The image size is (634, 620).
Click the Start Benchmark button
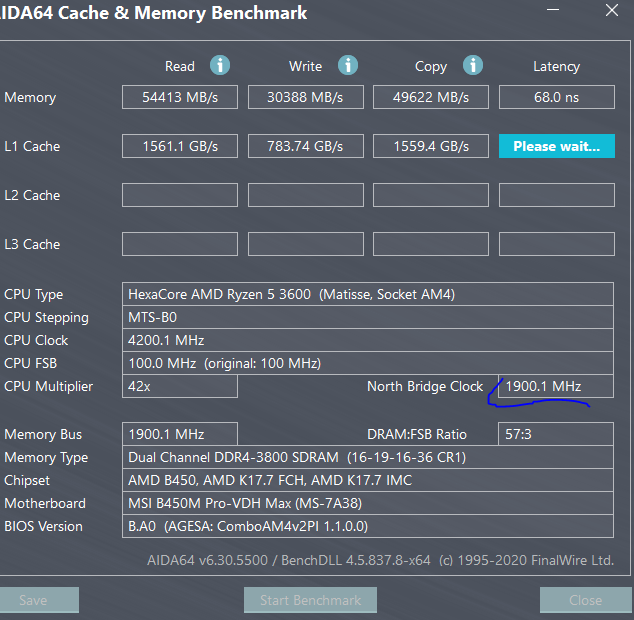point(311,600)
